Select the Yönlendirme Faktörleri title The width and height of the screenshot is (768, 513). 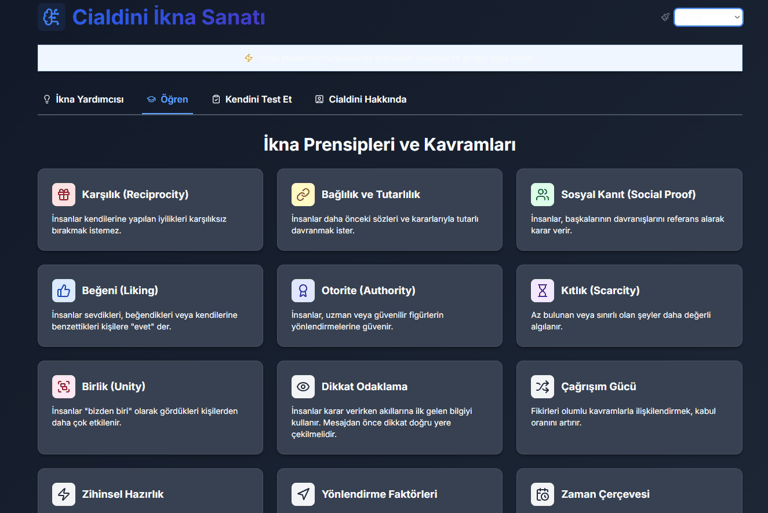[x=379, y=494]
